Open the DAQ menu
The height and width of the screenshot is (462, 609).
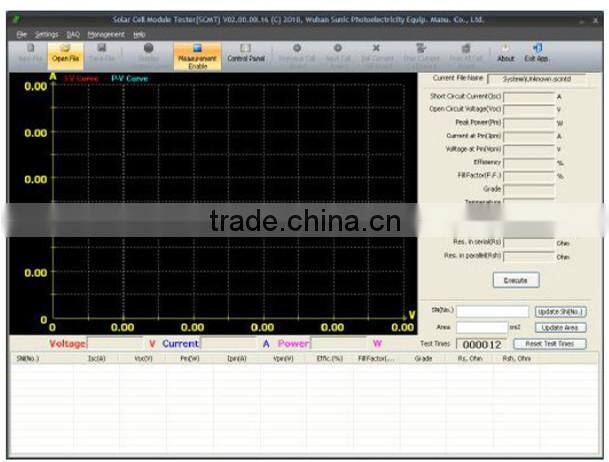pyautogui.click(x=73, y=34)
